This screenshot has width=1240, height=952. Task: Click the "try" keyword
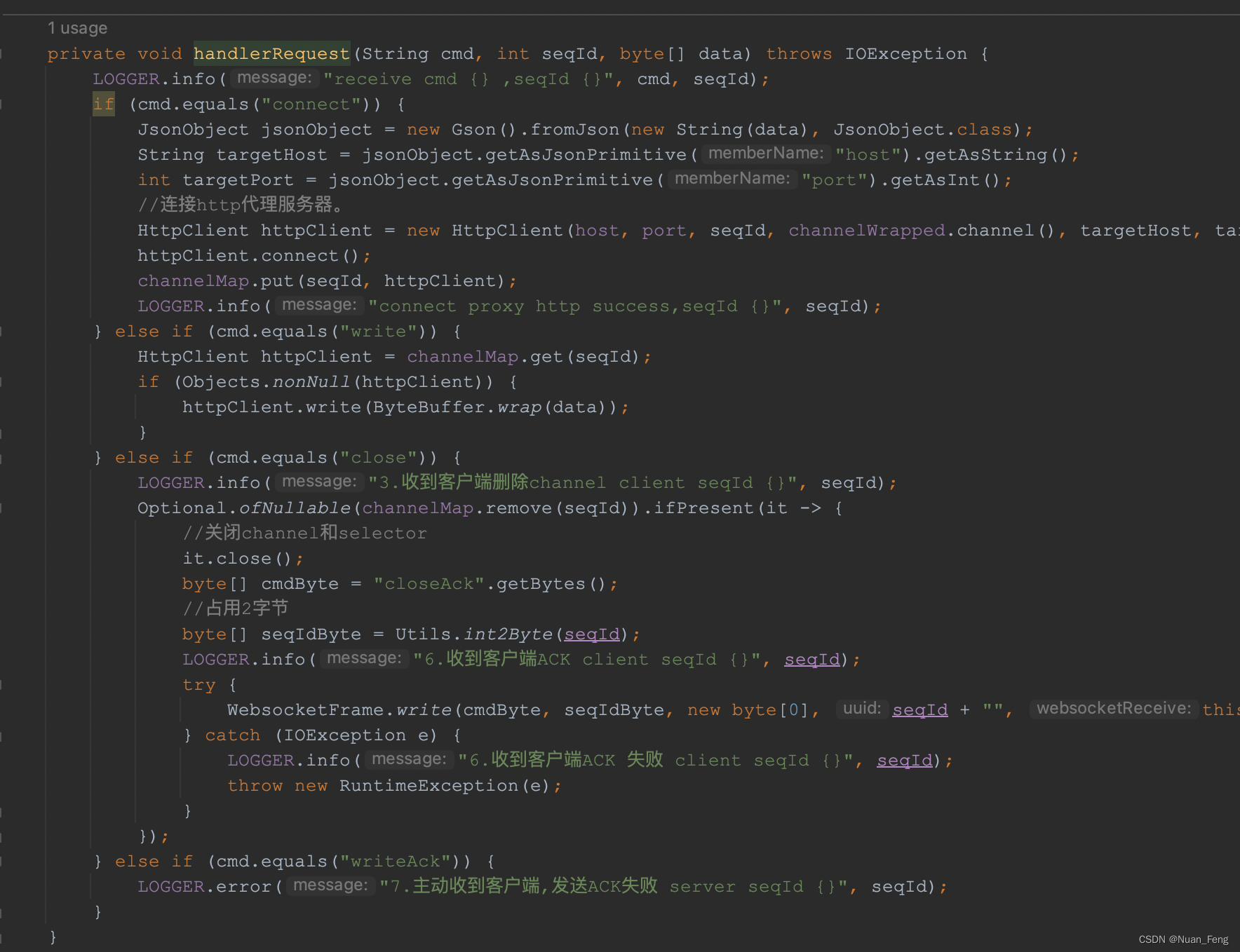click(198, 685)
